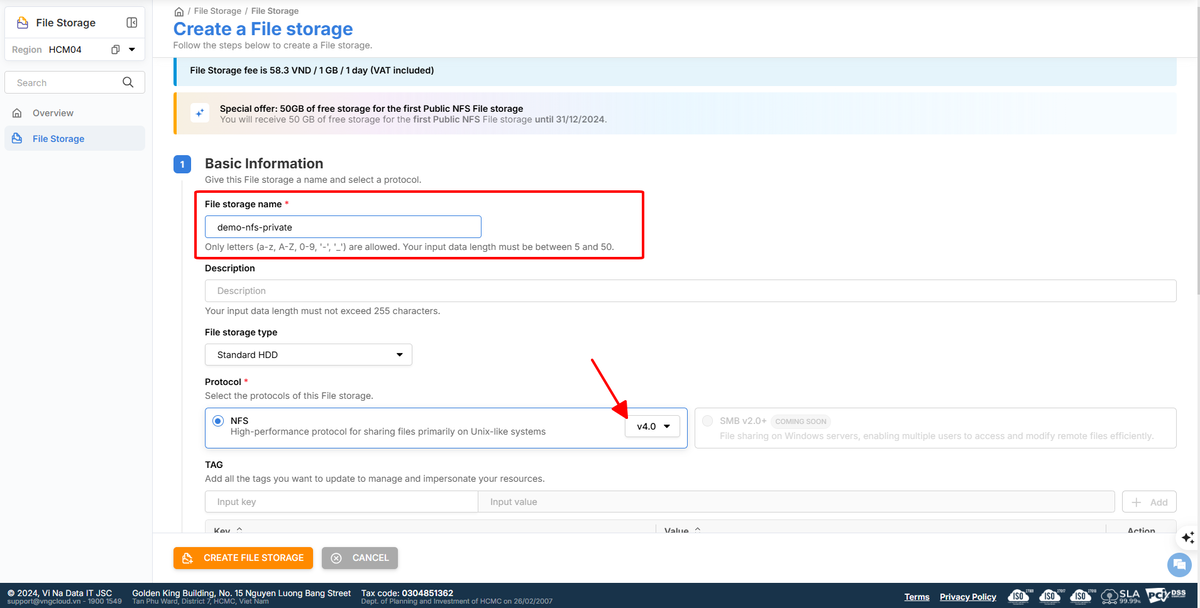Click the Cancel button
This screenshot has height=608, width=1200.
[x=360, y=557]
